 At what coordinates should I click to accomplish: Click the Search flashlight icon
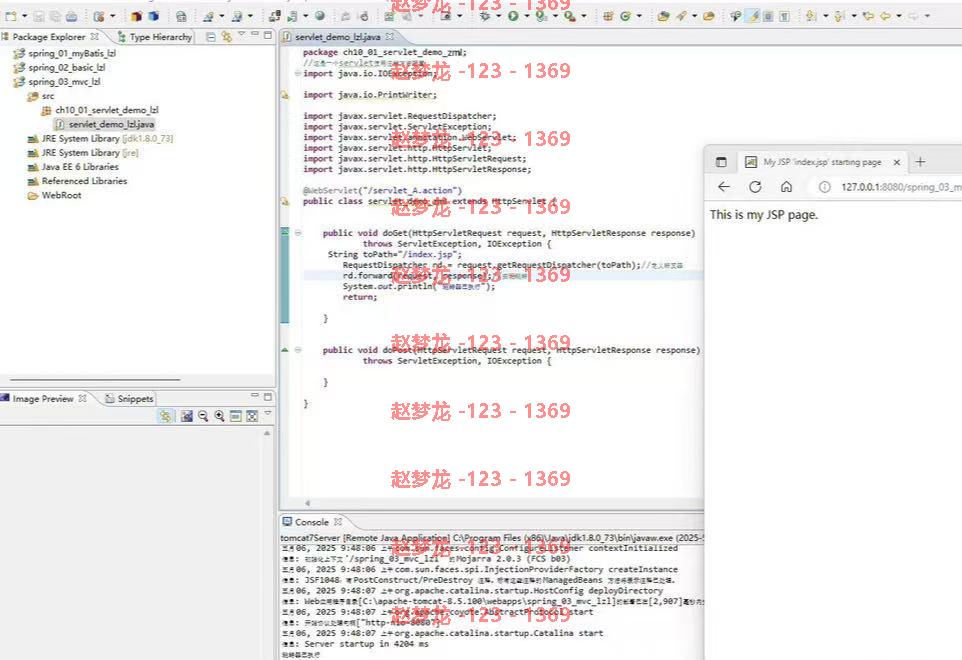[681, 16]
